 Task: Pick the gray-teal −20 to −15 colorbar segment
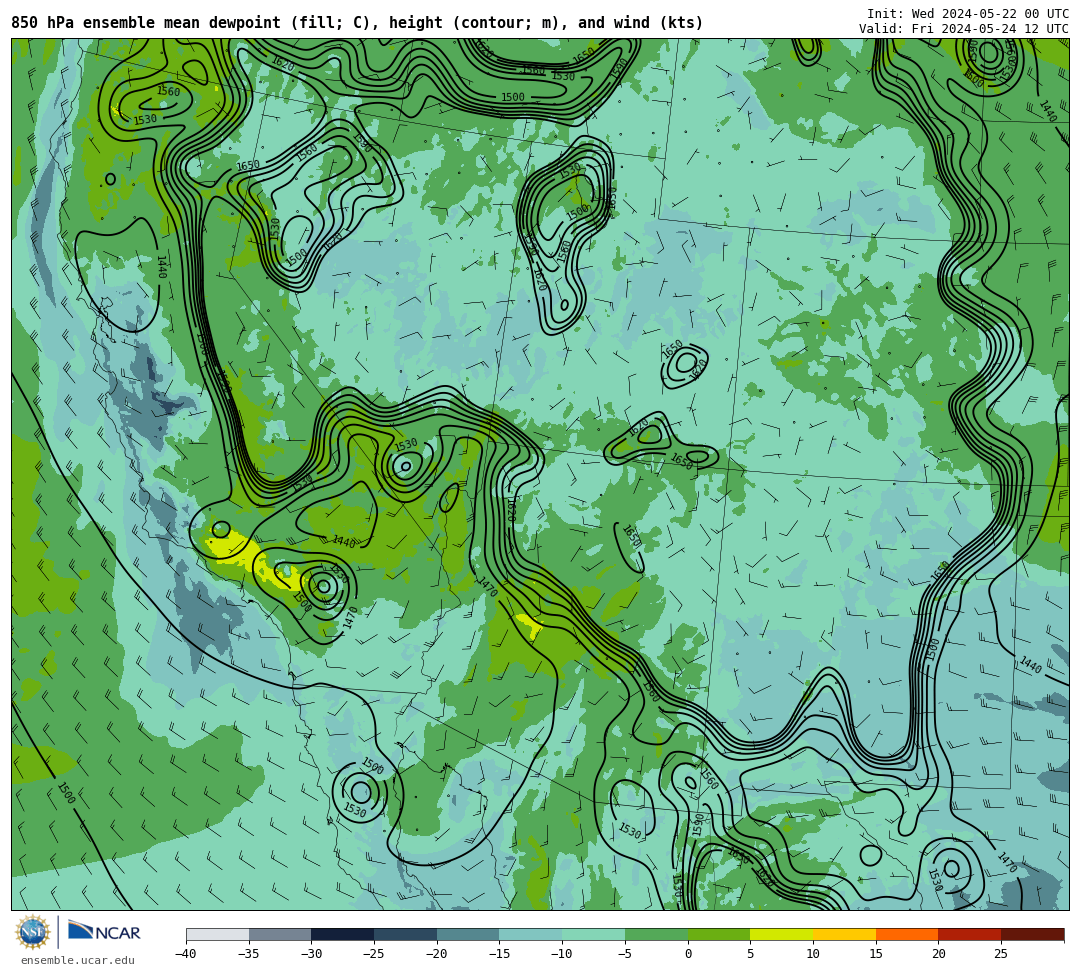point(468,934)
